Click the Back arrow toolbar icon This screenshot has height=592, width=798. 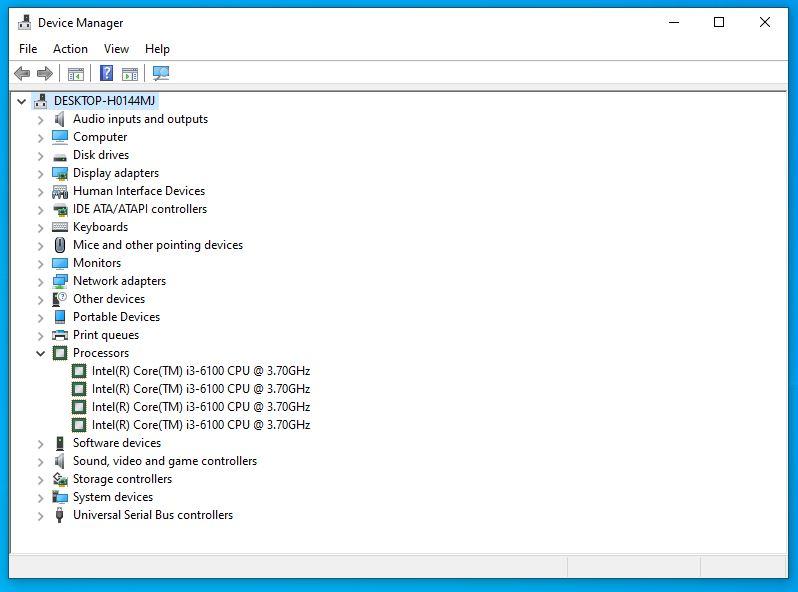tap(22, 74)
